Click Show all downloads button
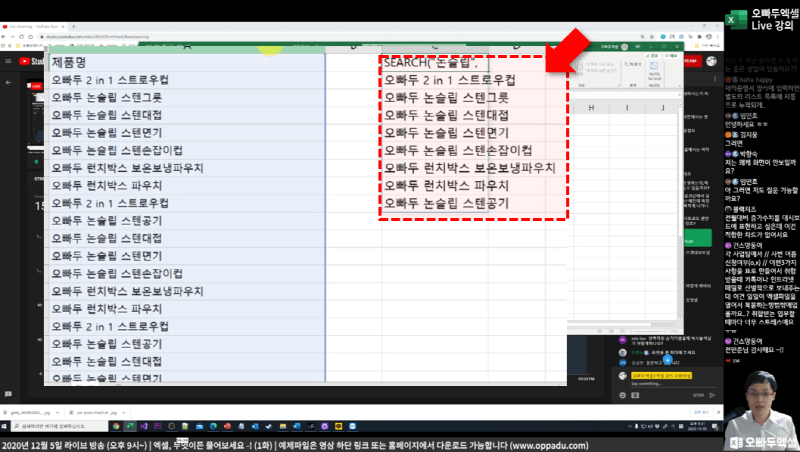The height and width of the screenshot is (452, 800). 701,412
